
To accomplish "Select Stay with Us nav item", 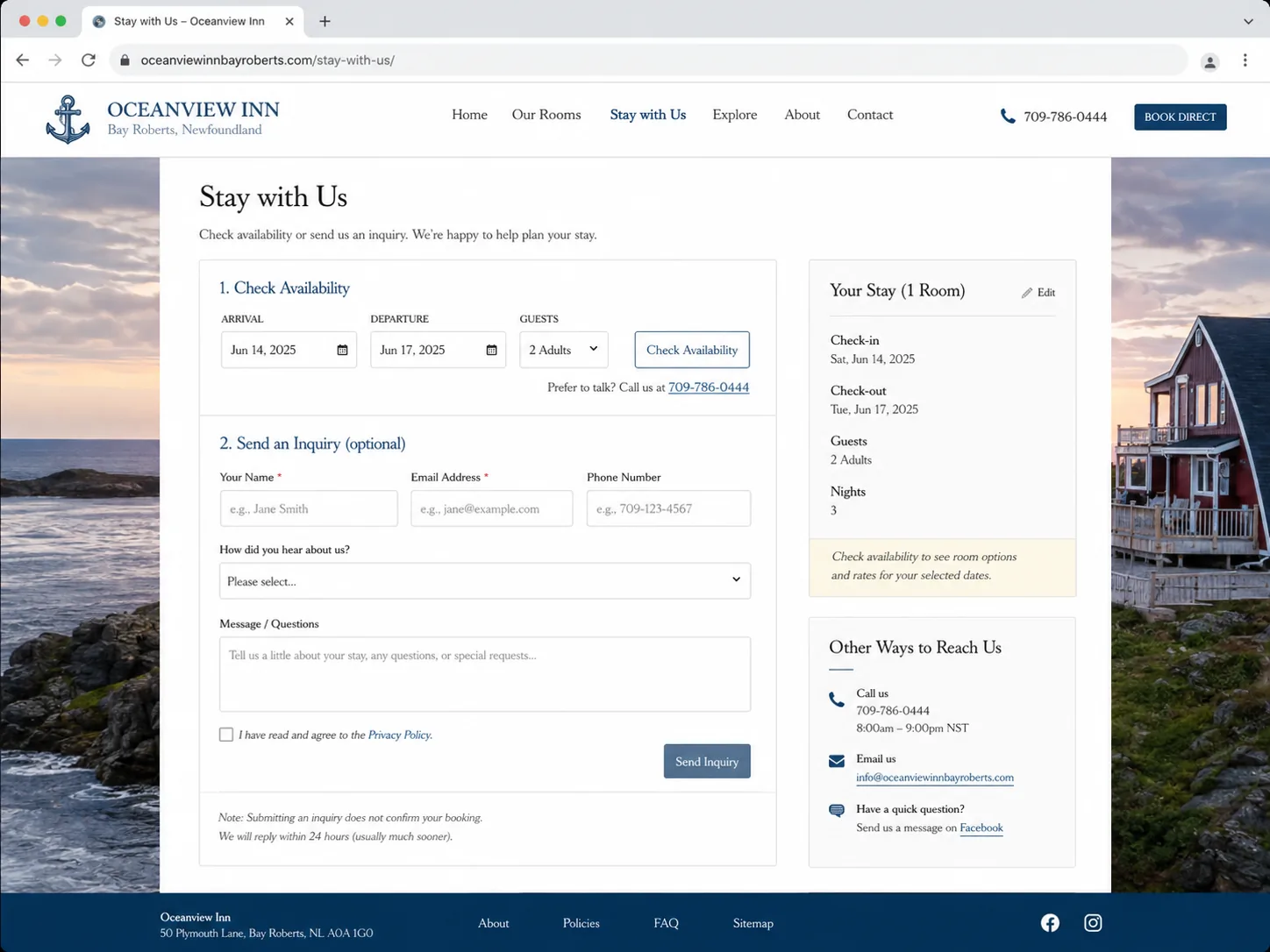I will click(x=648, y=115).
